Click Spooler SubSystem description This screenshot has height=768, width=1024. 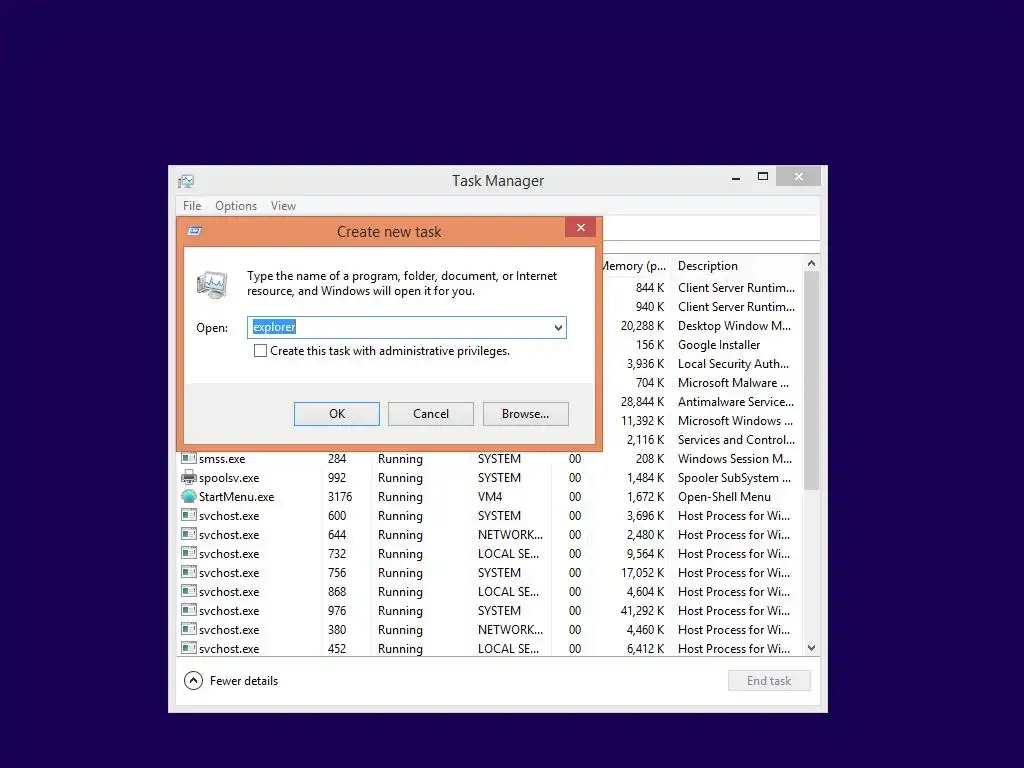pos(735,477)
